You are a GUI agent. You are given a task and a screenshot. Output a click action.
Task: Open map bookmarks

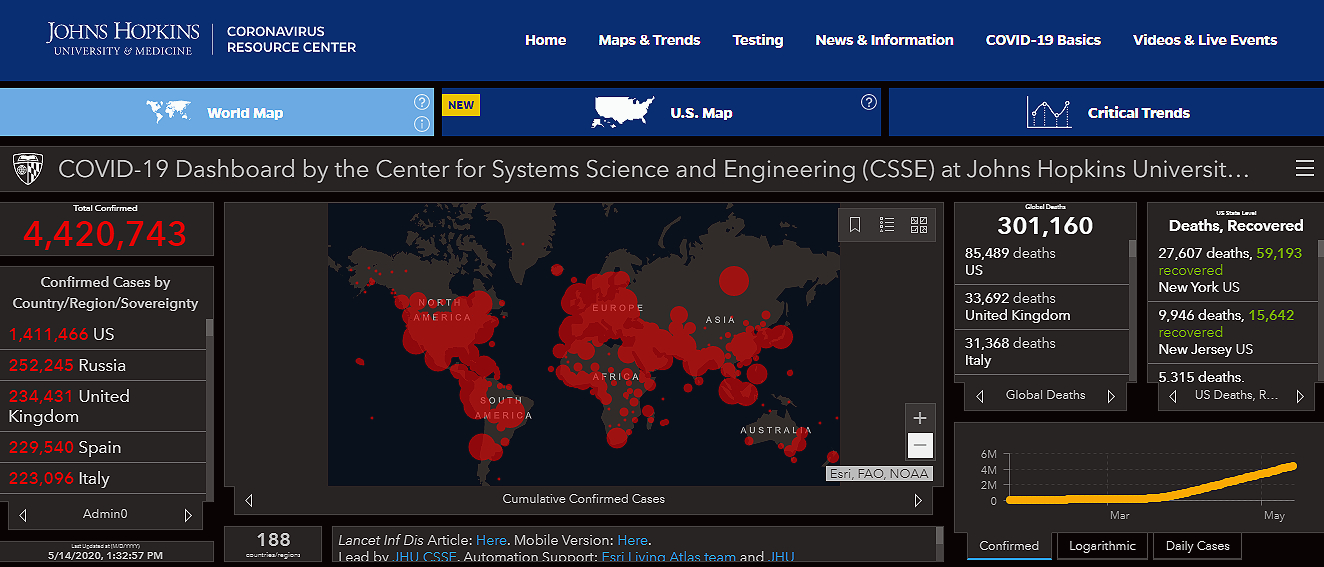click(x=855, y=225)
